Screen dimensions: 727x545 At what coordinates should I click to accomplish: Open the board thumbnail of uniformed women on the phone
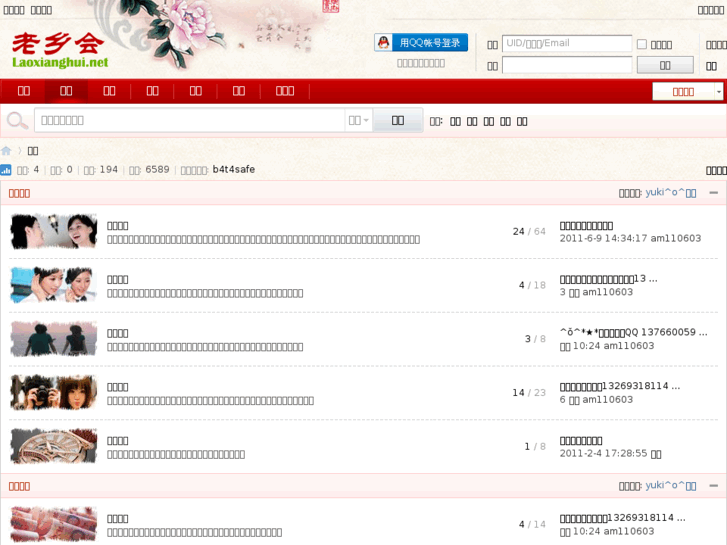pos(54,285)
